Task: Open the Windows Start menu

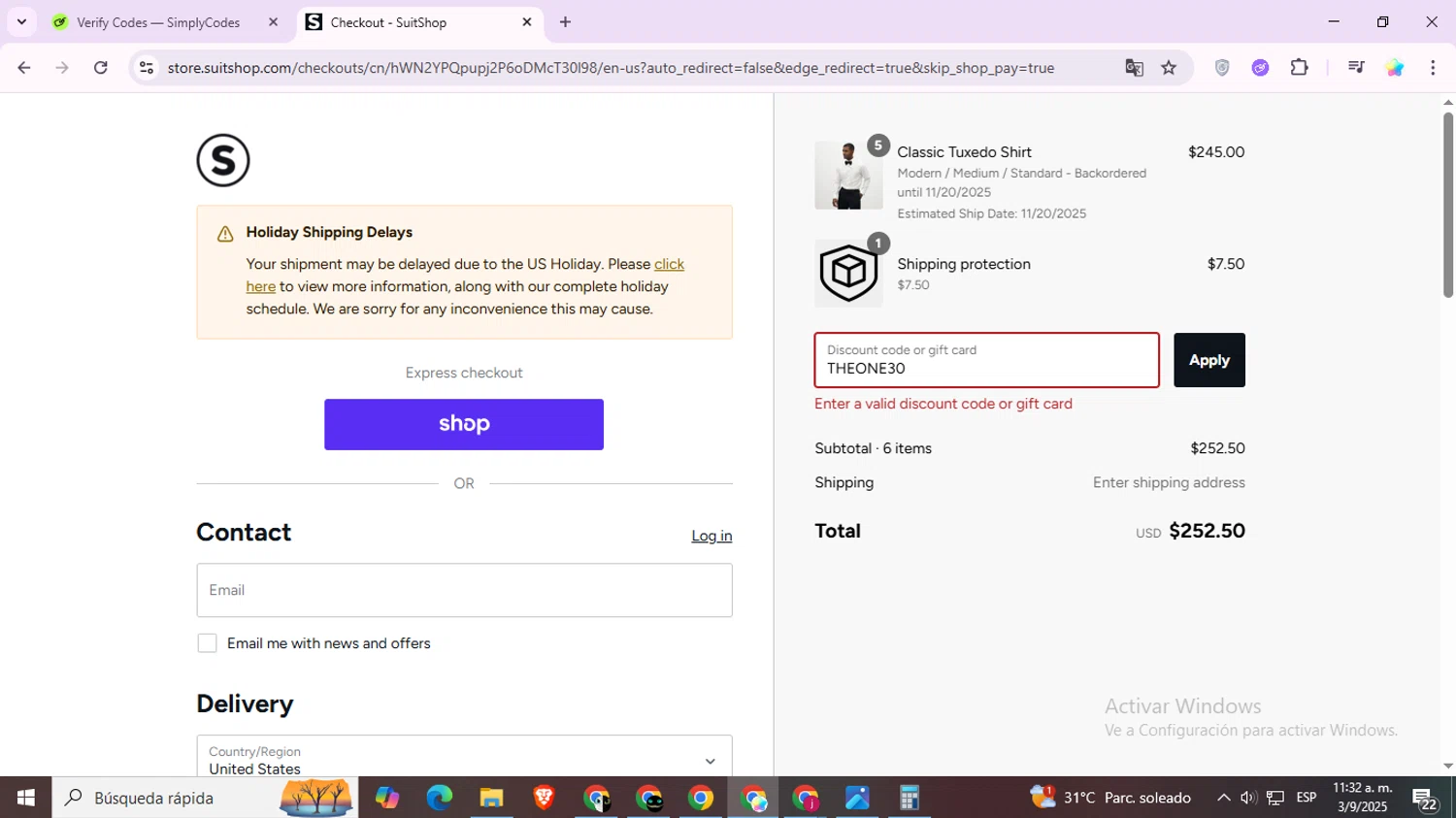Action: (x=25, y=798)
